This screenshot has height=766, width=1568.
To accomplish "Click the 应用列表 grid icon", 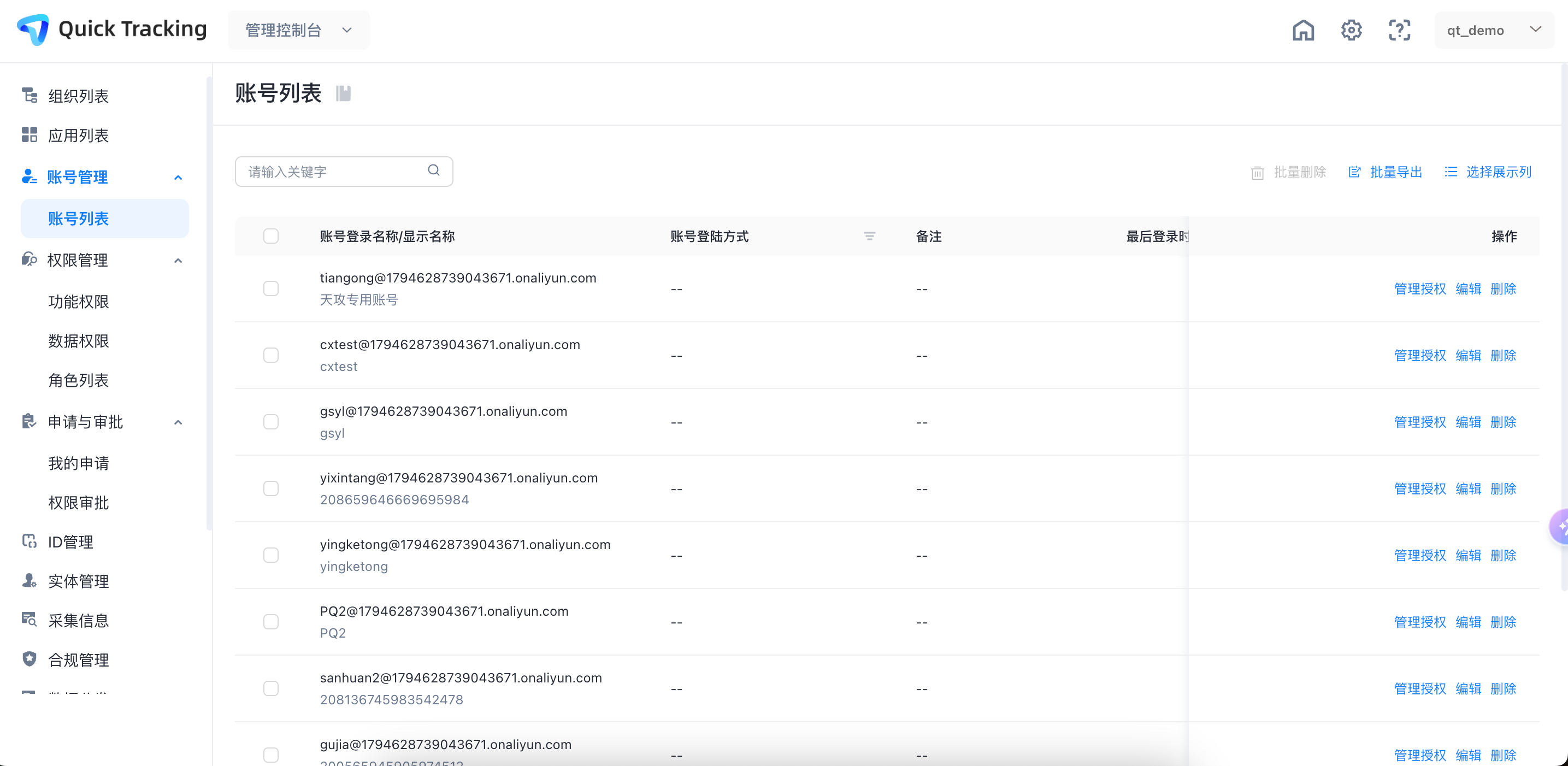I will point(29,134).
